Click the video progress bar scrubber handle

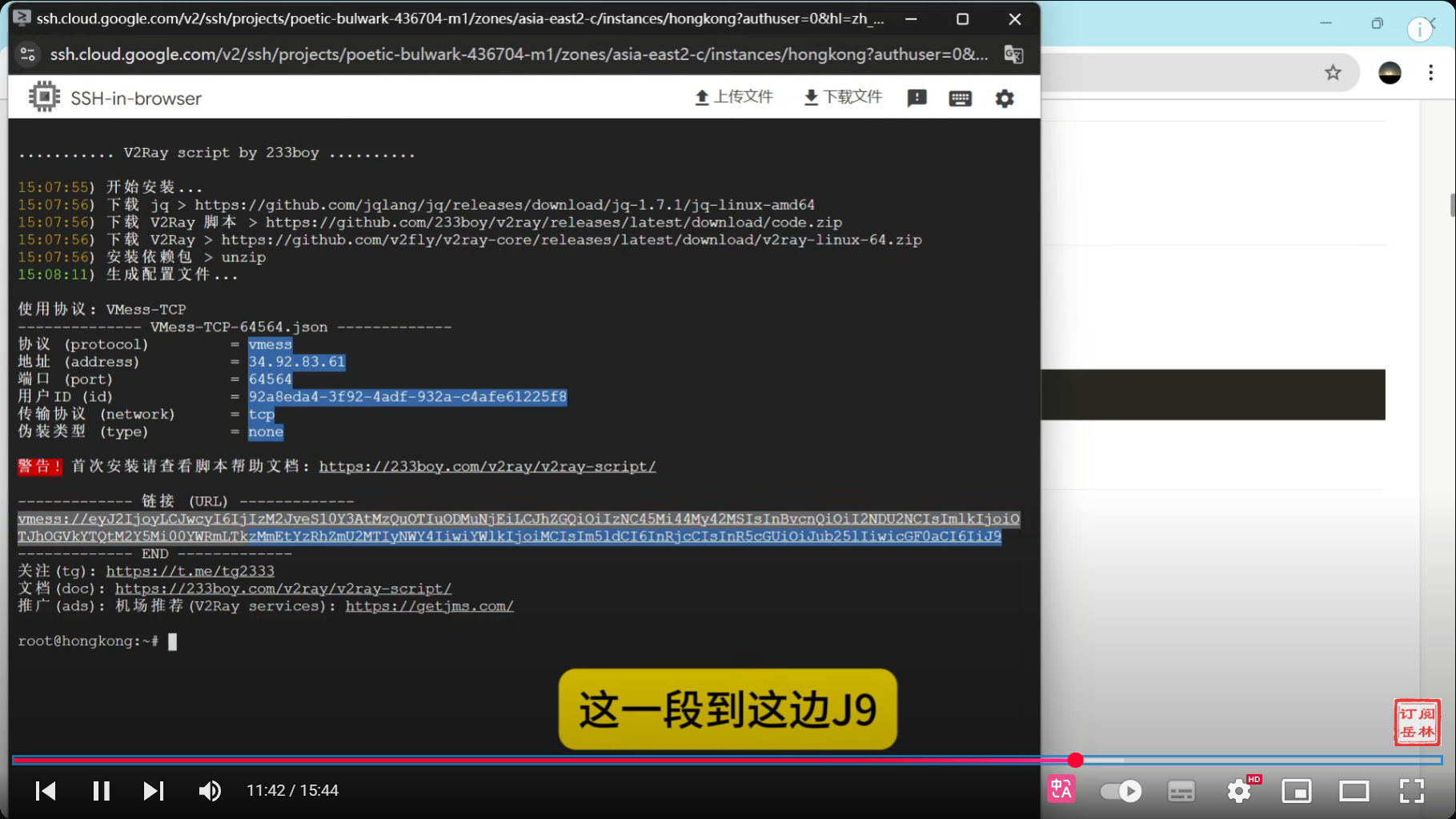click(x=1076, y=760)
